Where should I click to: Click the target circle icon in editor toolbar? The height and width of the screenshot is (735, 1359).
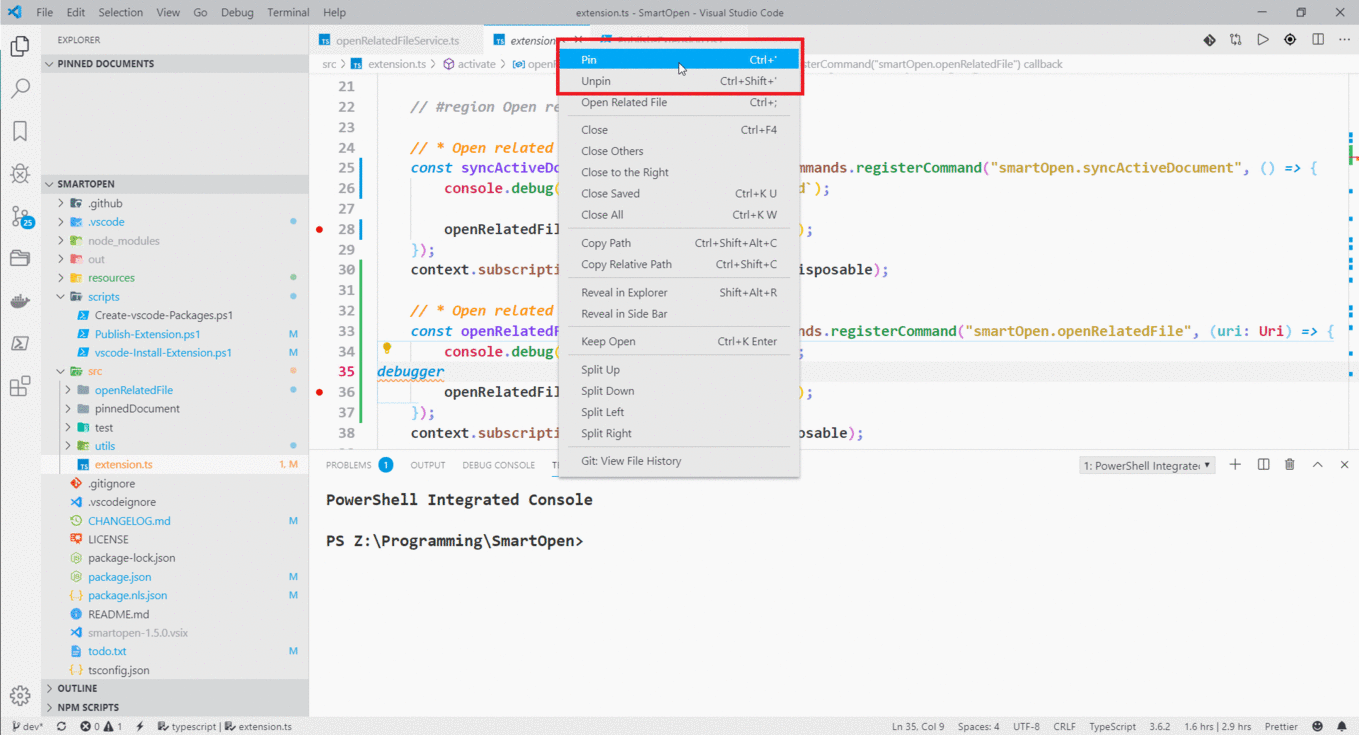pos(1290,40)
